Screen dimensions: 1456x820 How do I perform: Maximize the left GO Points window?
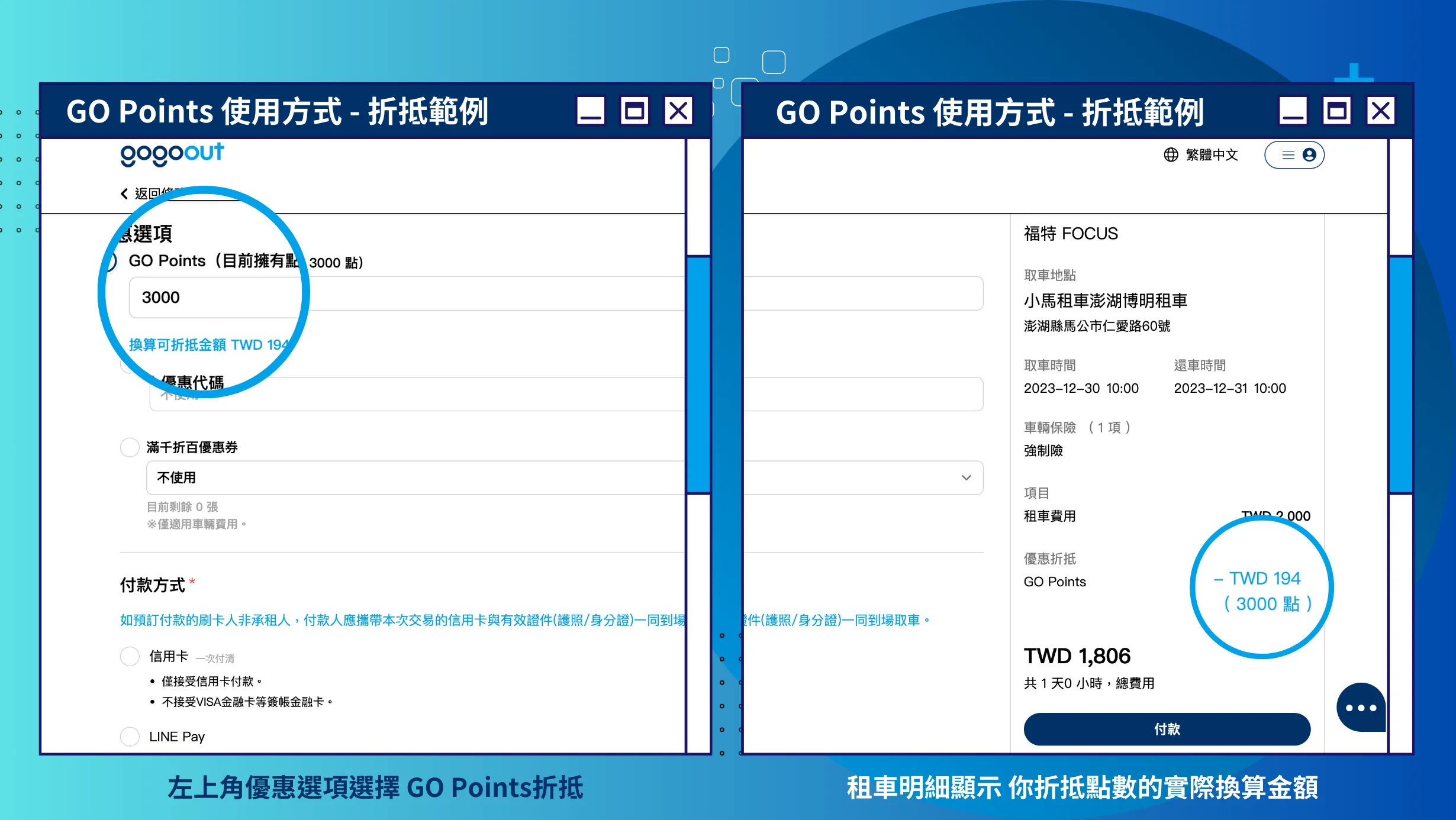(x=634, y=111)
